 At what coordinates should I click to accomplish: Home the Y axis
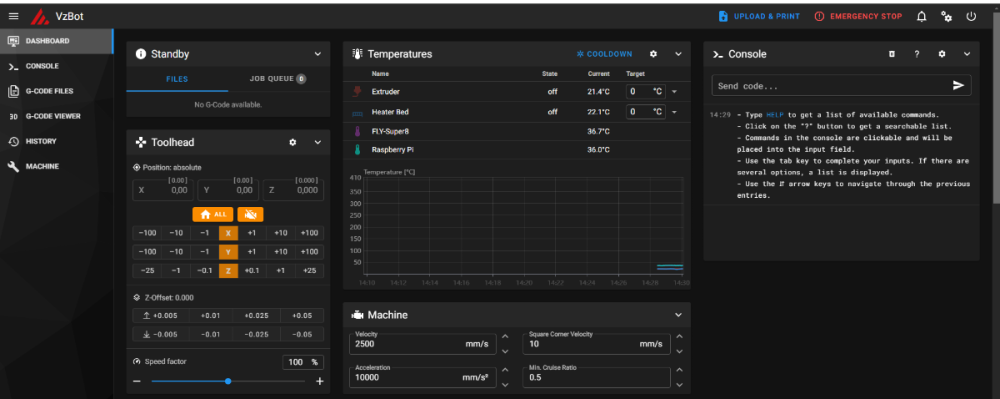(228, 252)
